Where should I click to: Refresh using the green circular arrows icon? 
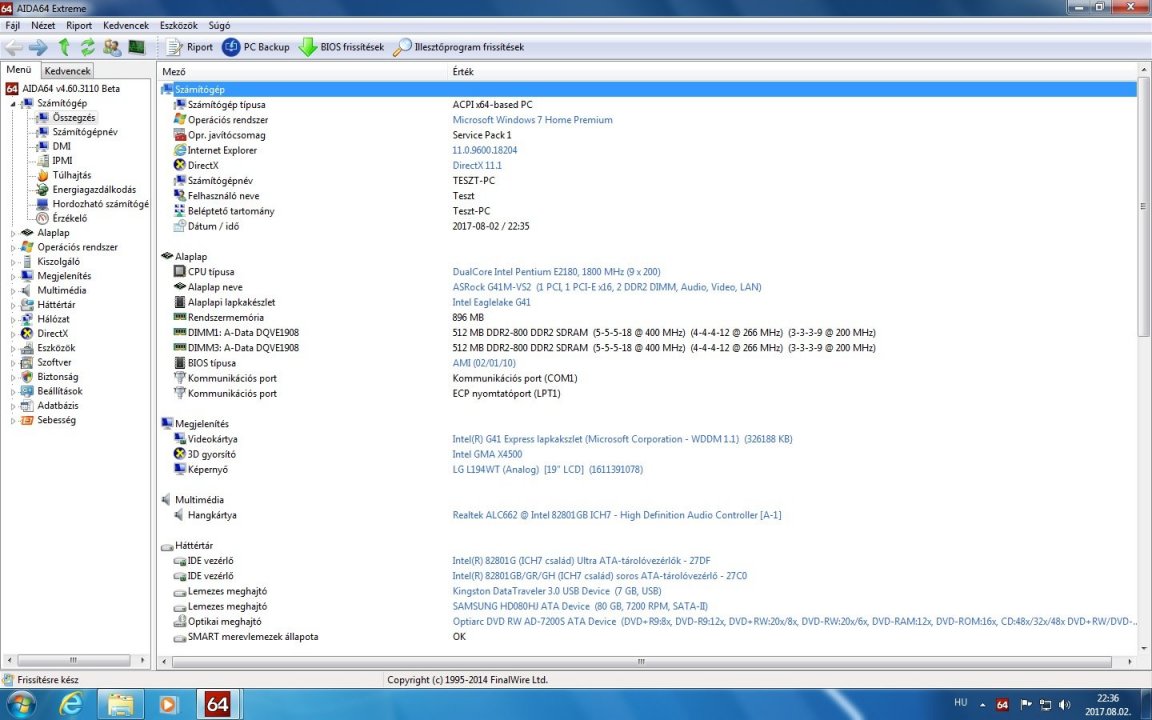pos(87,47)
